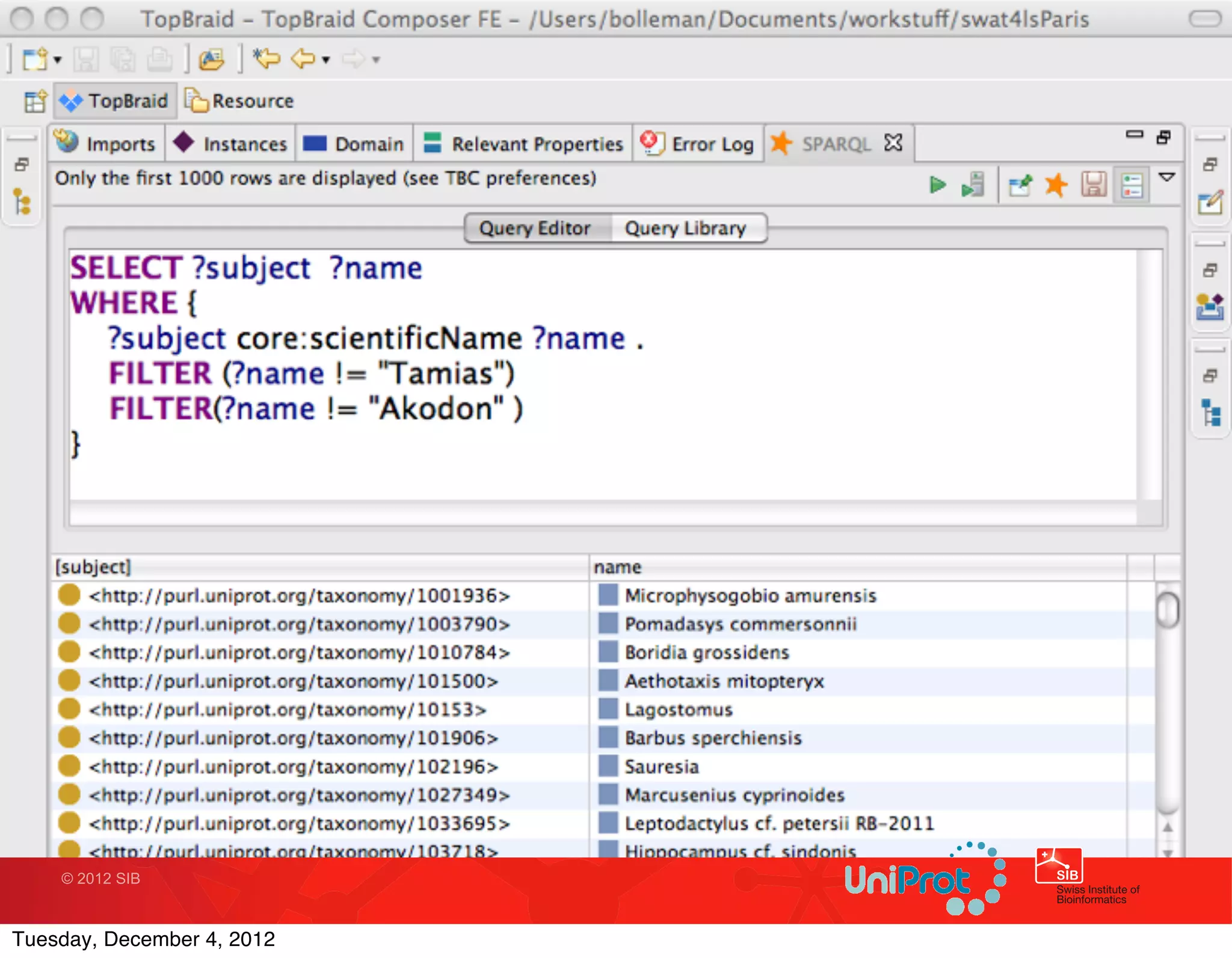This screenshot has height=958, width=1232.
Task: Click the back arrow with star toolbar icon
Action: point(266,59)
